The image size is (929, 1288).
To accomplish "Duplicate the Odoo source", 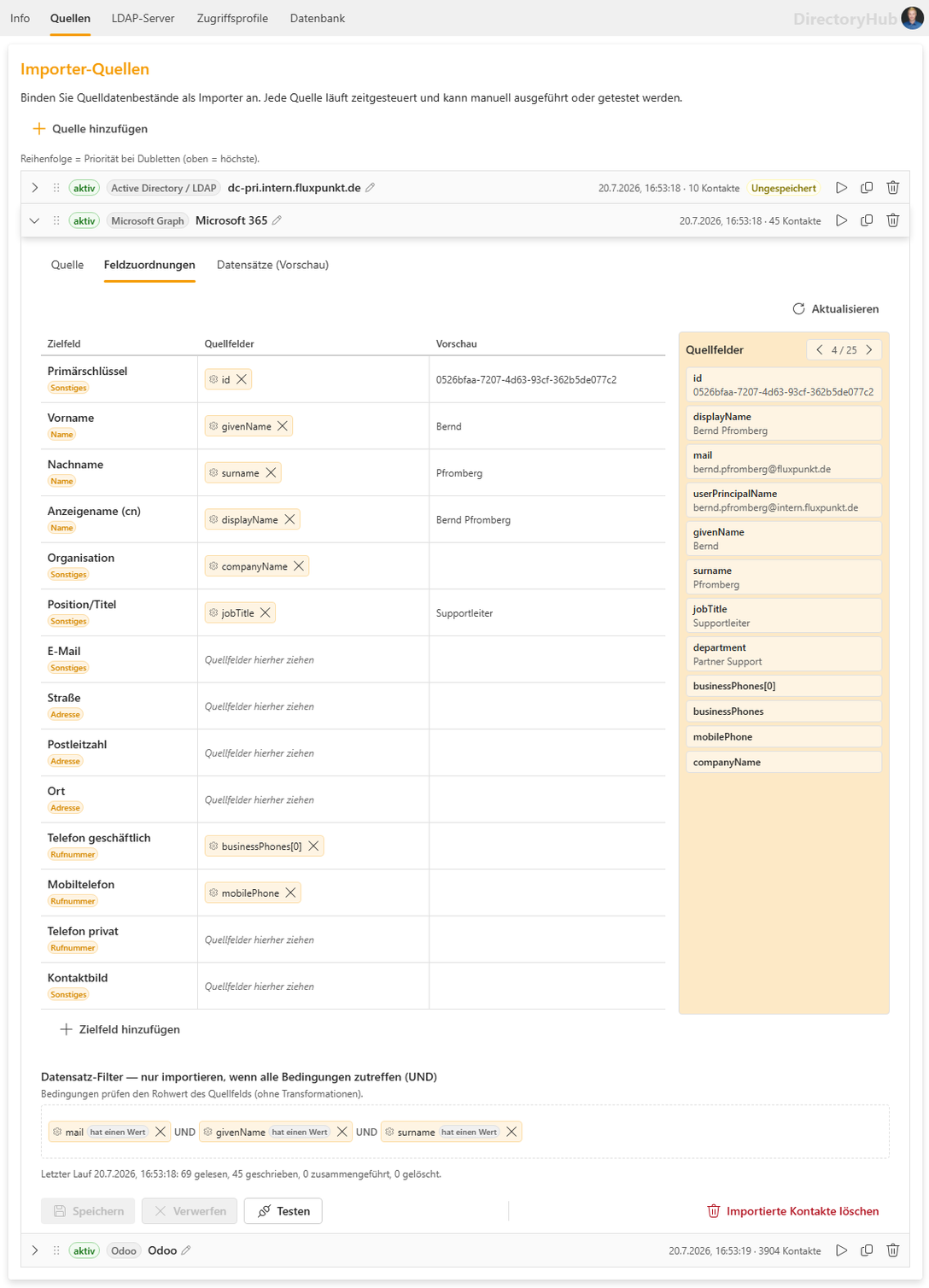I will (x=867, y=1250).
